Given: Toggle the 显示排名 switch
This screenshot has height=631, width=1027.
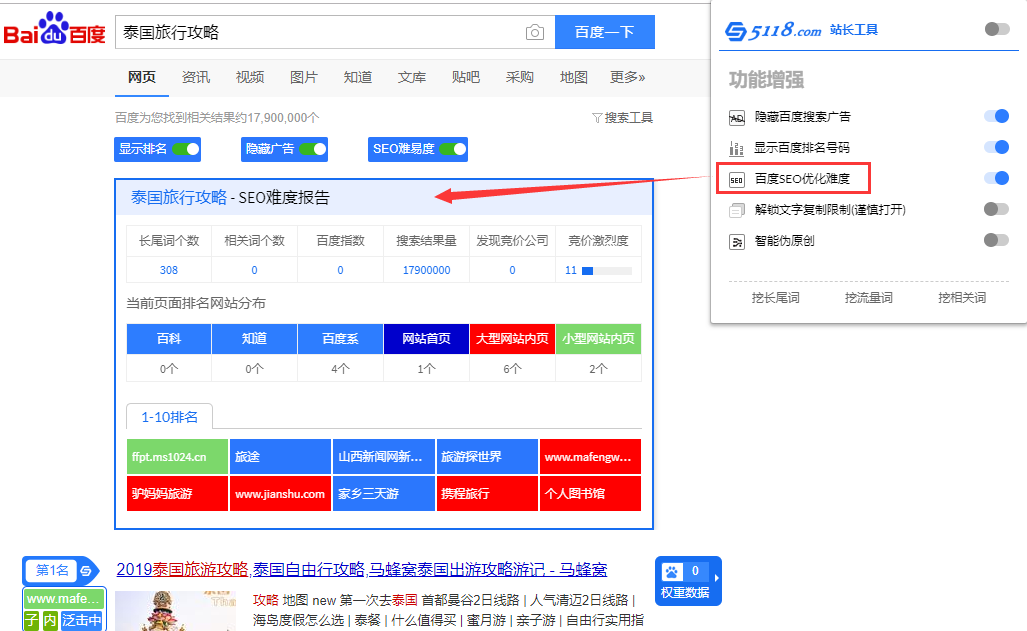Looking at the screenshot, I should click(185, 149).
